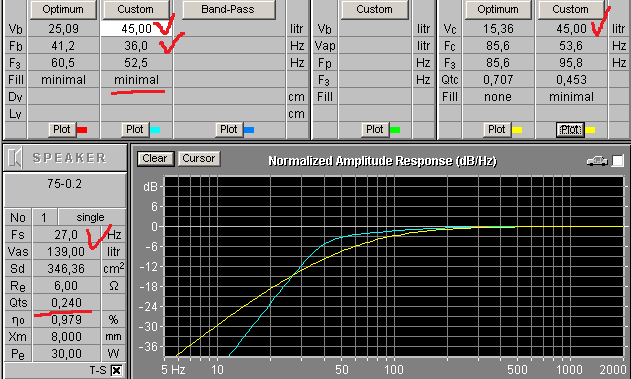The image size is (631, 379).
Task: Click the single configuration field
Action: tap(91, 218)
